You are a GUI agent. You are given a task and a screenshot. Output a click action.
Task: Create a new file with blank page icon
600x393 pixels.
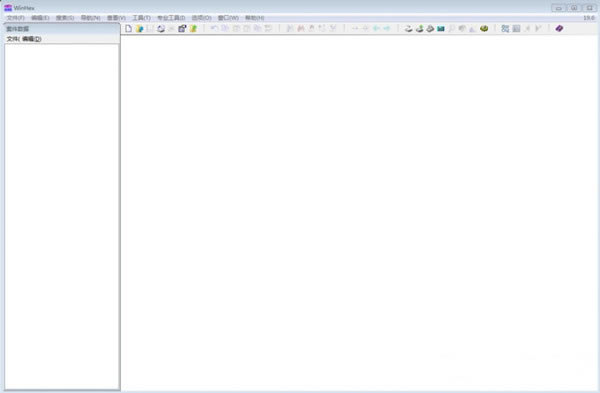coord(129,29)
